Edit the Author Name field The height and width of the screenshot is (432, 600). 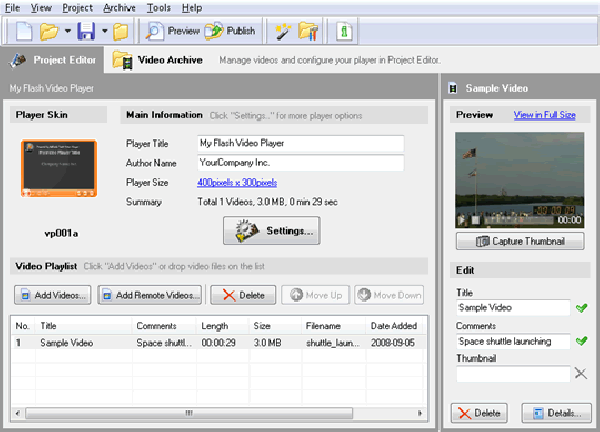(x=300, y=163)
